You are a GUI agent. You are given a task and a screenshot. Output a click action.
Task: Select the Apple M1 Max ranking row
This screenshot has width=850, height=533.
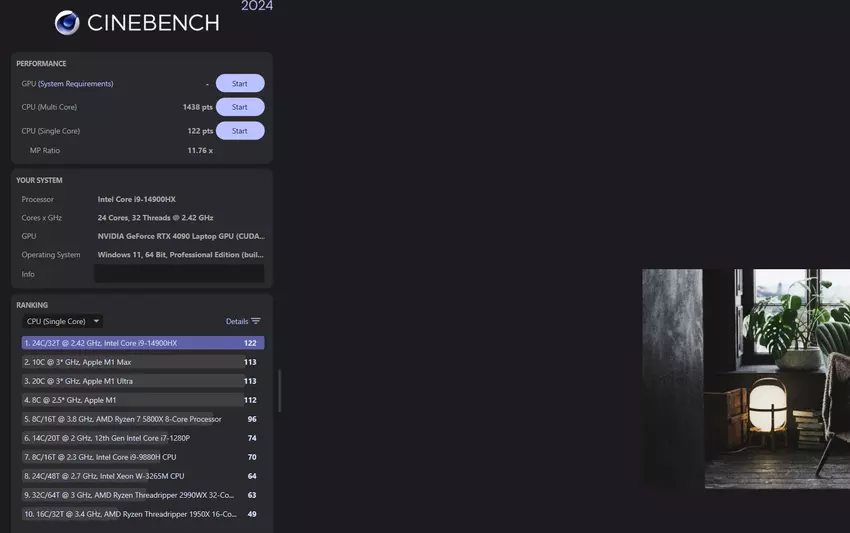[142, 362]
